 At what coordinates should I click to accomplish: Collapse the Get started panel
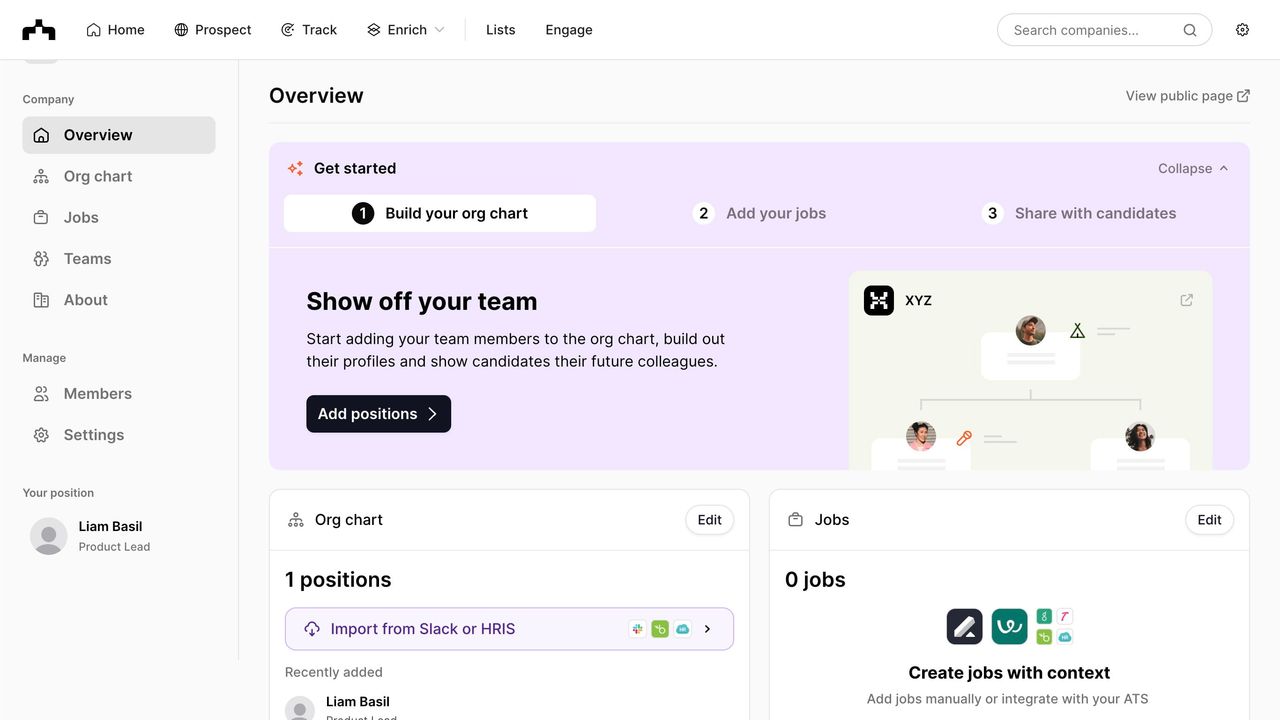[x=1193, y=168]
